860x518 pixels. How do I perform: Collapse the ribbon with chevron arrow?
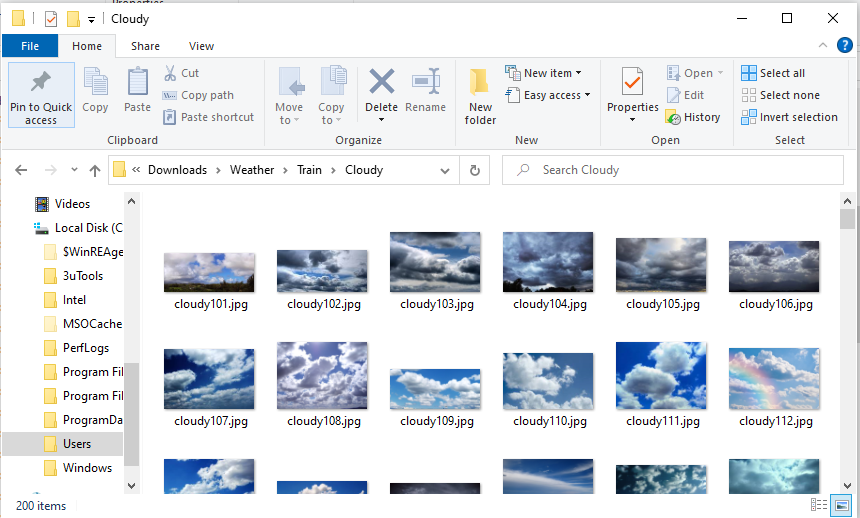[821, 45]
